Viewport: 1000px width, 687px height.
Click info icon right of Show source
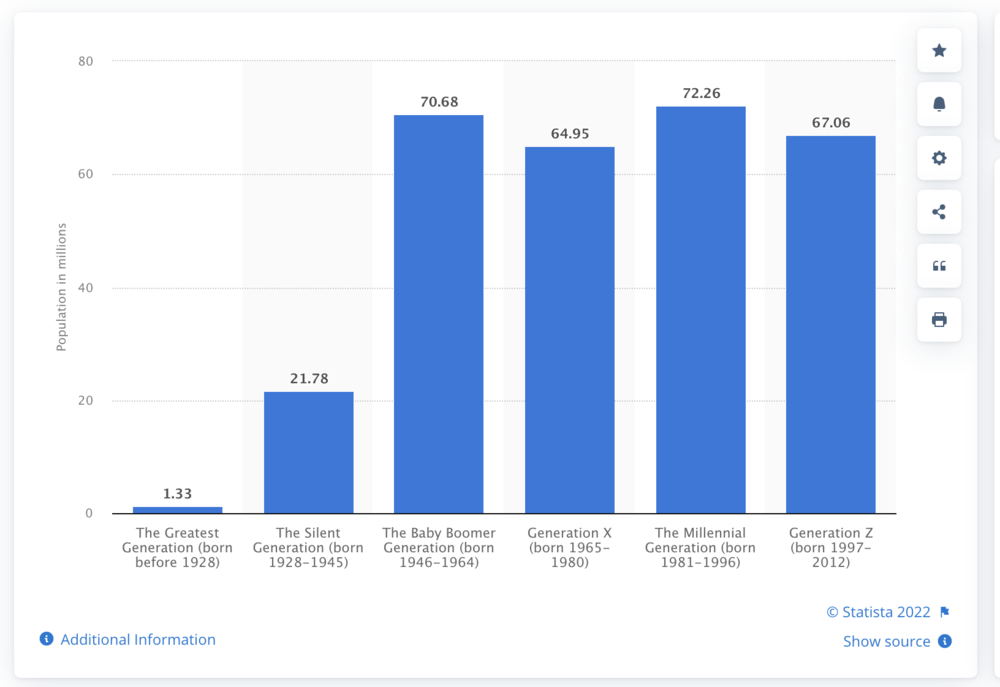945,641
